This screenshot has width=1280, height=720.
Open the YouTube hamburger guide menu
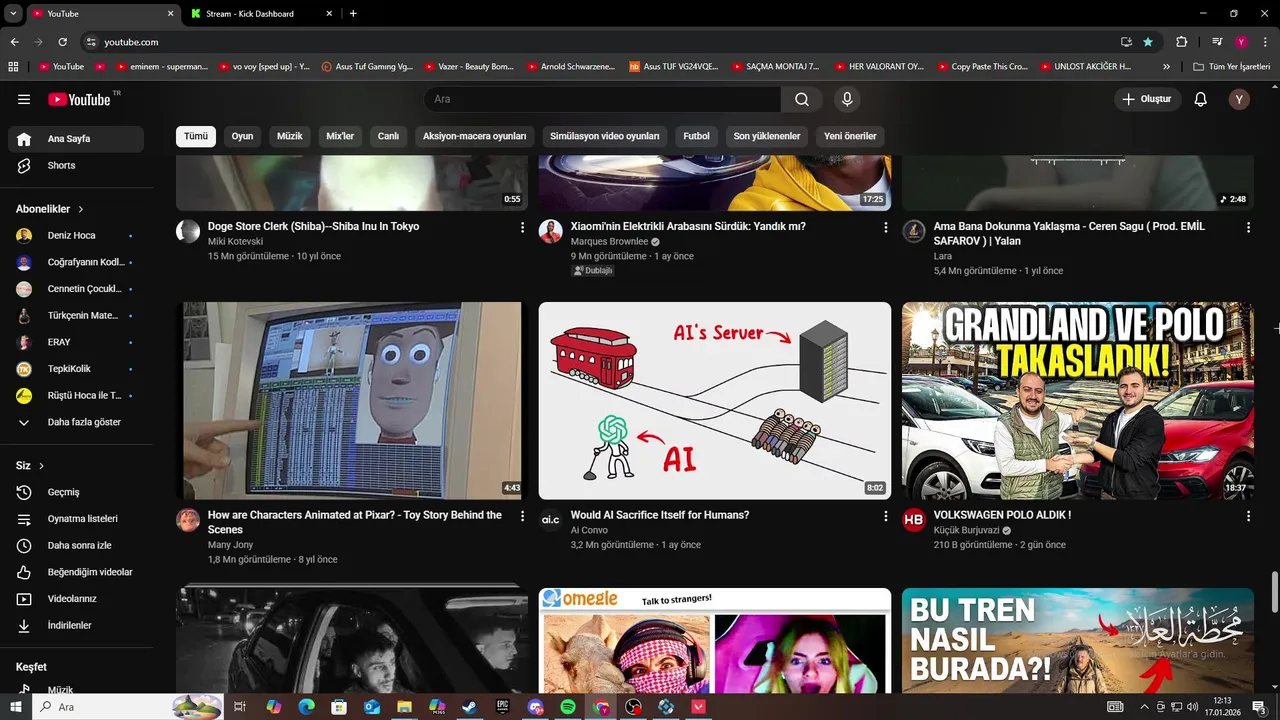[x=24, y=99]
